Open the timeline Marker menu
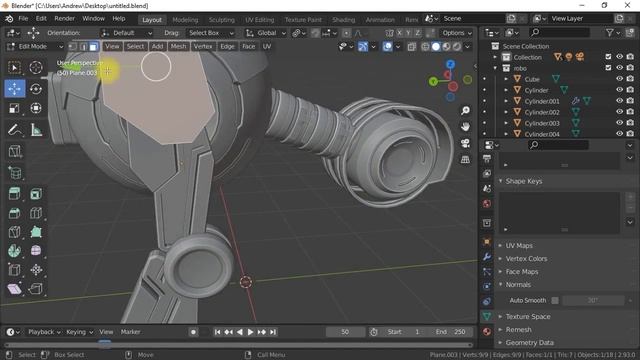The image size is (640, 360). tap(131, 332)
